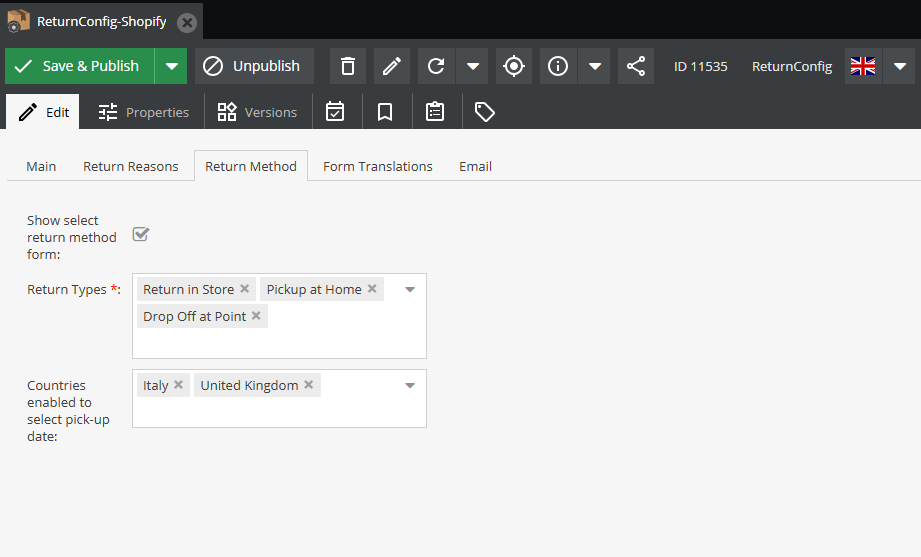Click the reload icon in toolbar
Image resolution: width=921 pixels, height=557 pixels.
tap(436, 66)
